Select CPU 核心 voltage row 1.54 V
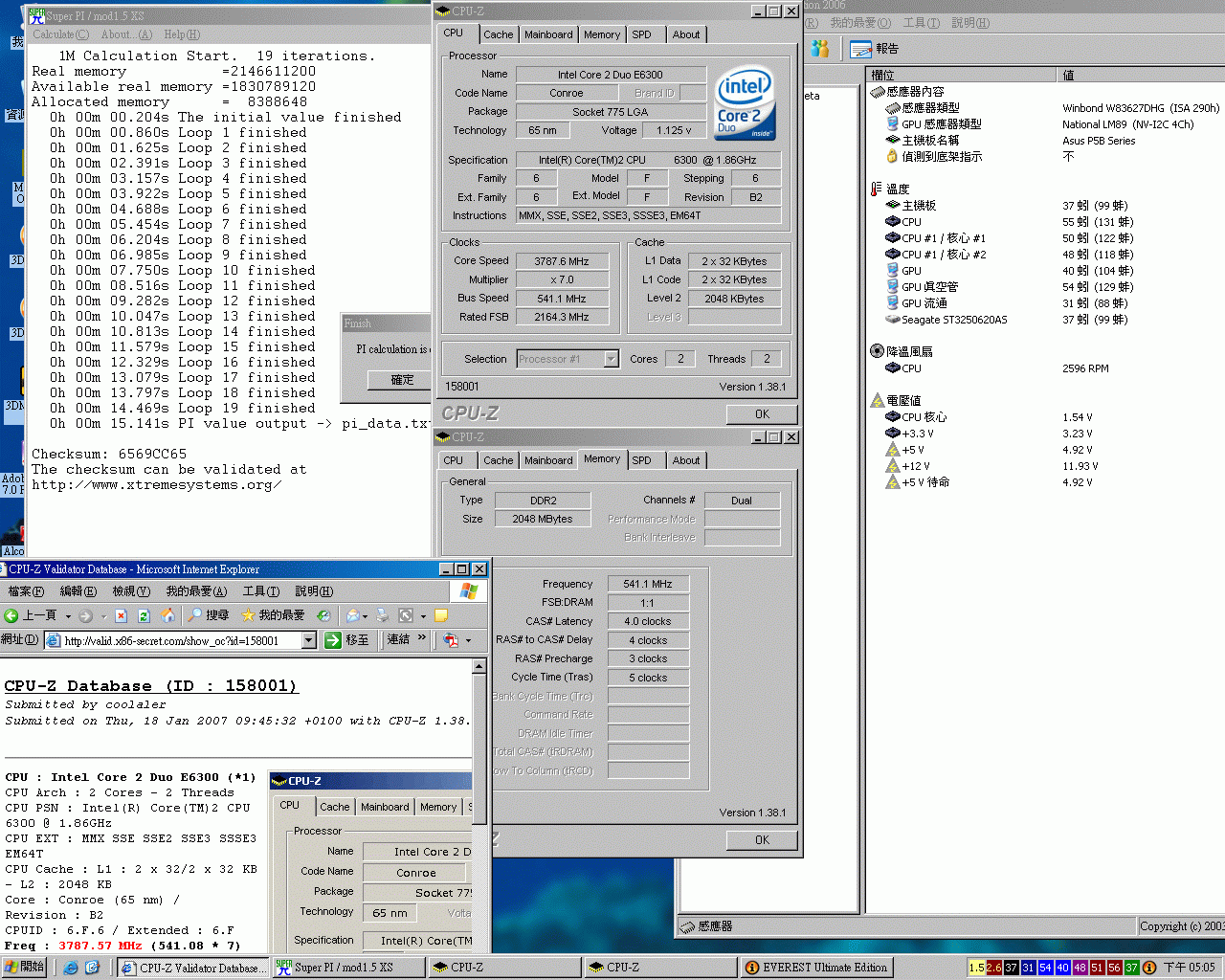 pyautogui.click(x=989, y=417)
